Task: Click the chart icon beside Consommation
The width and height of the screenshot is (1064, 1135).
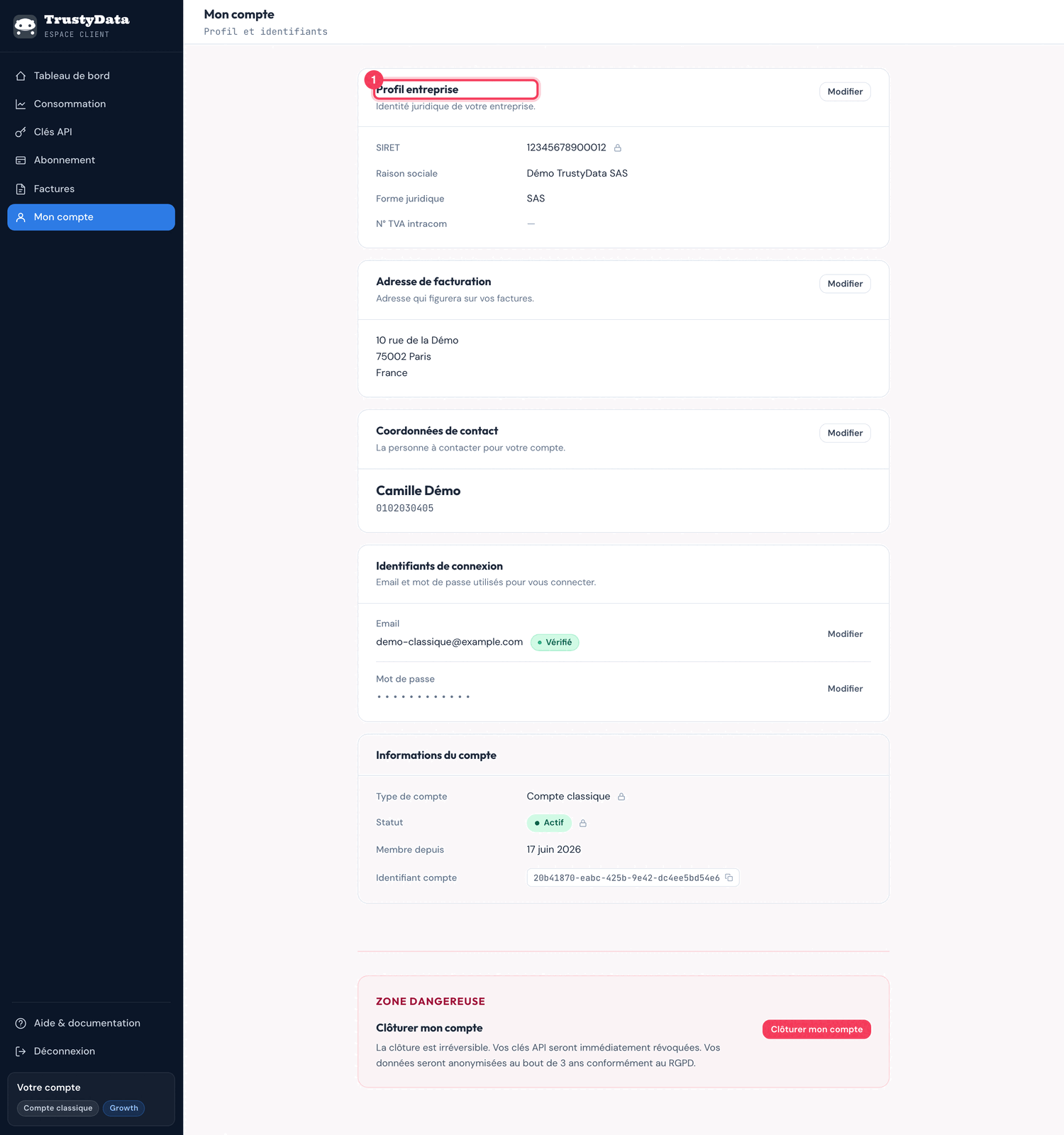Action: tap(21, 104)
